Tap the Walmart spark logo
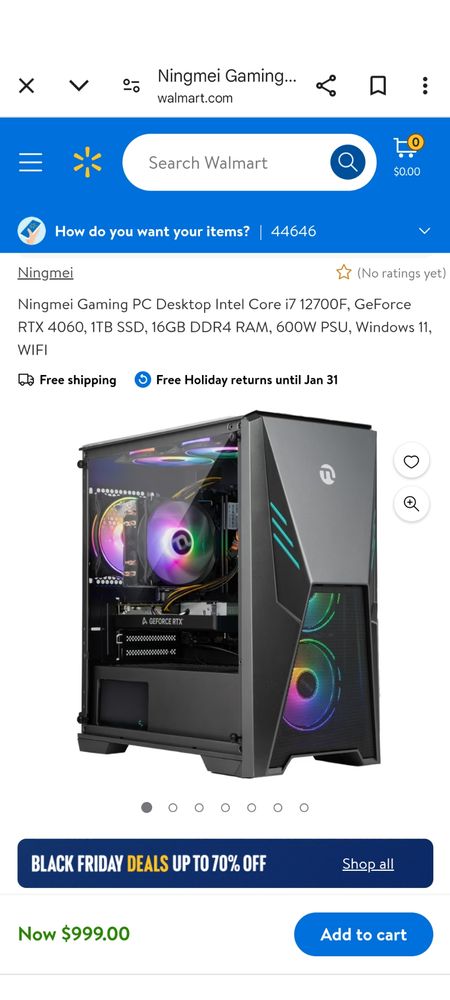 (87, 162)
